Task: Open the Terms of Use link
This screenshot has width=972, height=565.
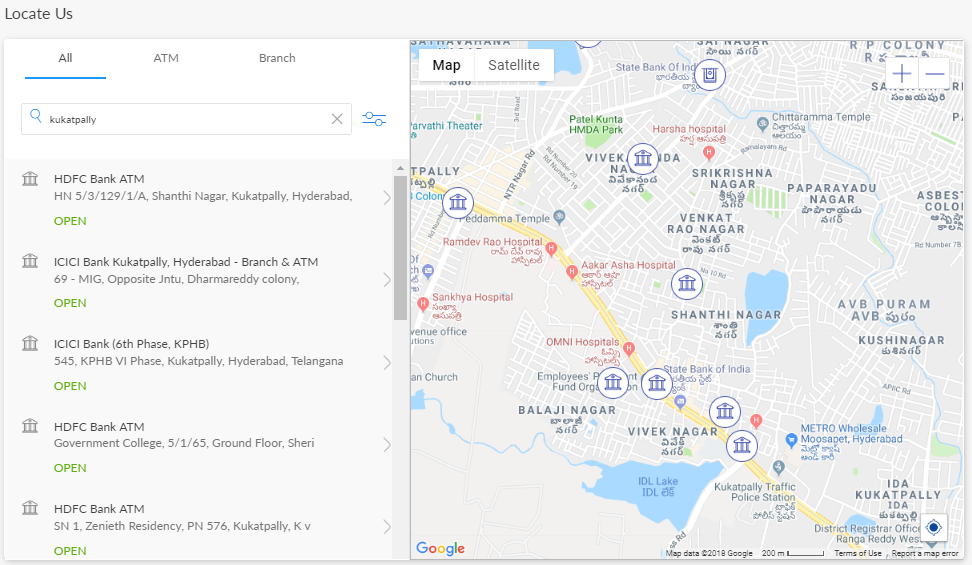Action: tap(858, 553)
